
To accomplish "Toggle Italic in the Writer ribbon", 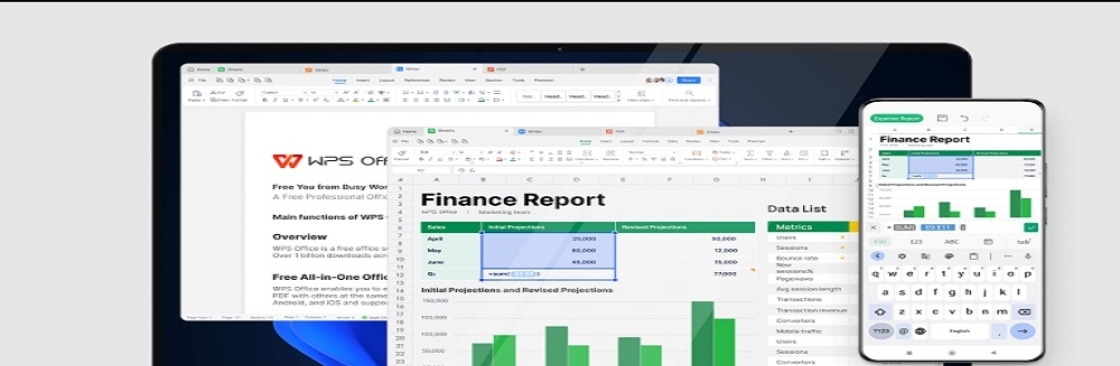I will point(275,100).
